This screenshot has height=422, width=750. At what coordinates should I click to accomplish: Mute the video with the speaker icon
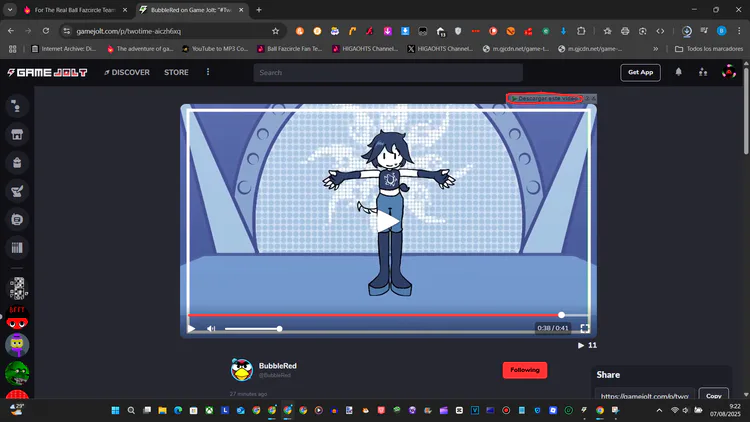(211, 329)
